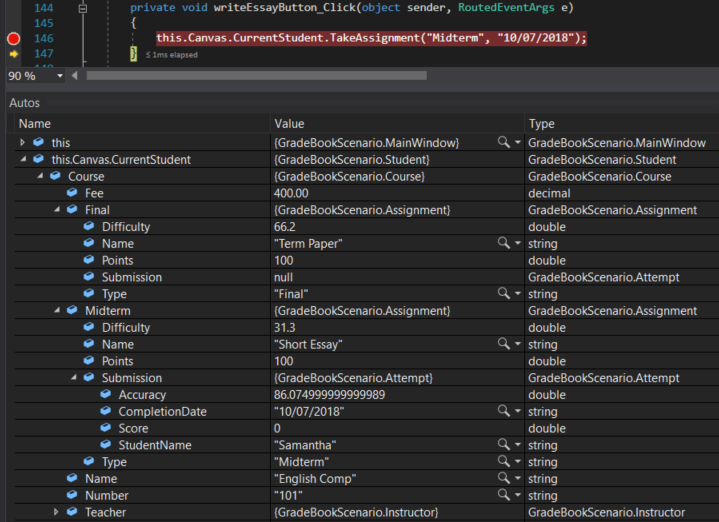Image resolution: width=719 pixels, height=522 pixels.
Task: Expand the Teacher node
Action: pos(56,512)
